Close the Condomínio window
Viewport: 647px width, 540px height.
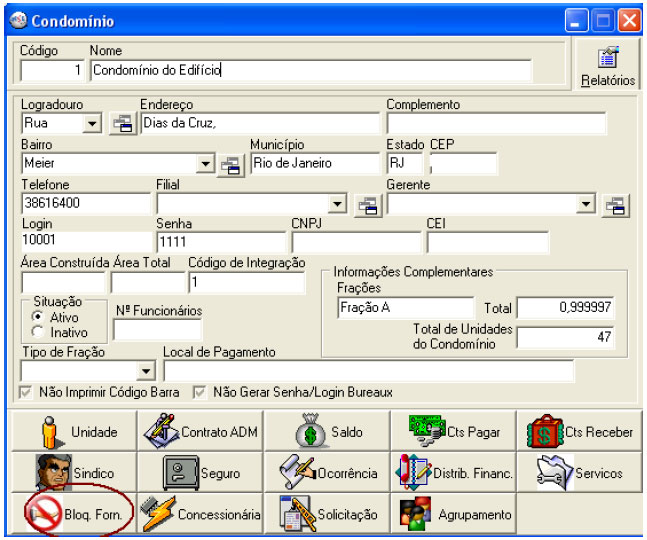coord(629,21)
